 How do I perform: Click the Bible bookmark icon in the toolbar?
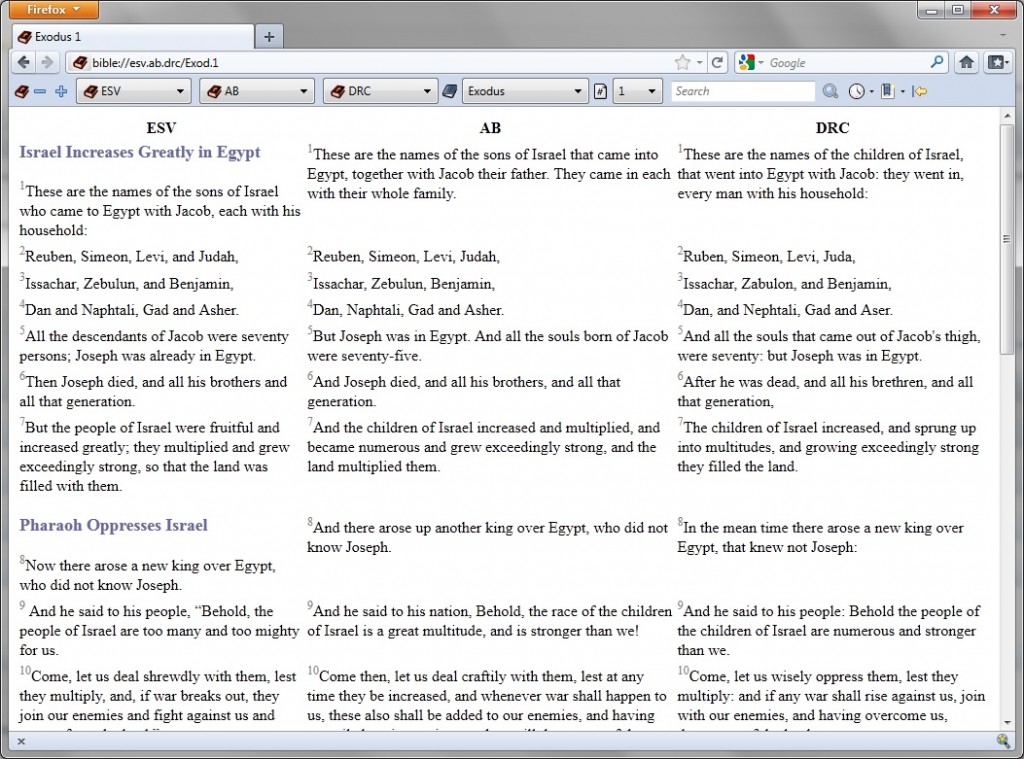pos(888,92)
